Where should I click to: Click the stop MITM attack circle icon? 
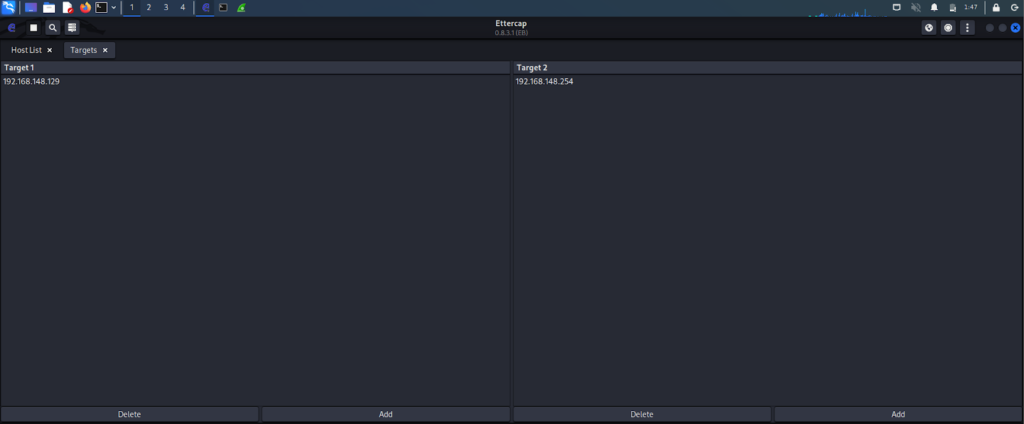click(948, 28)
